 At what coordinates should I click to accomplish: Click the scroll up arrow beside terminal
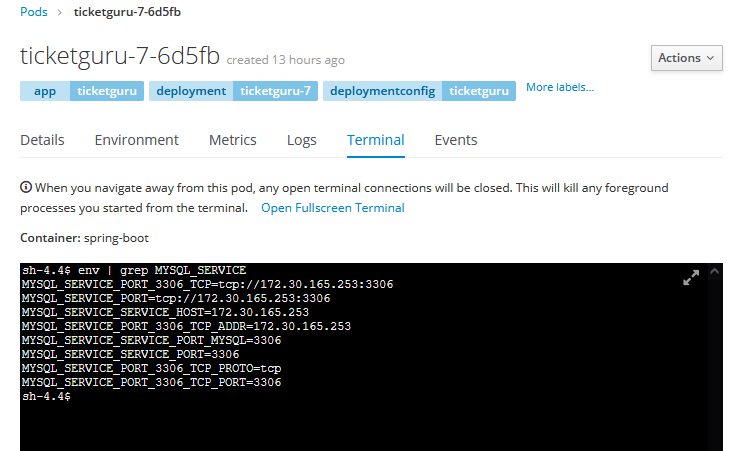coord(714,271)
